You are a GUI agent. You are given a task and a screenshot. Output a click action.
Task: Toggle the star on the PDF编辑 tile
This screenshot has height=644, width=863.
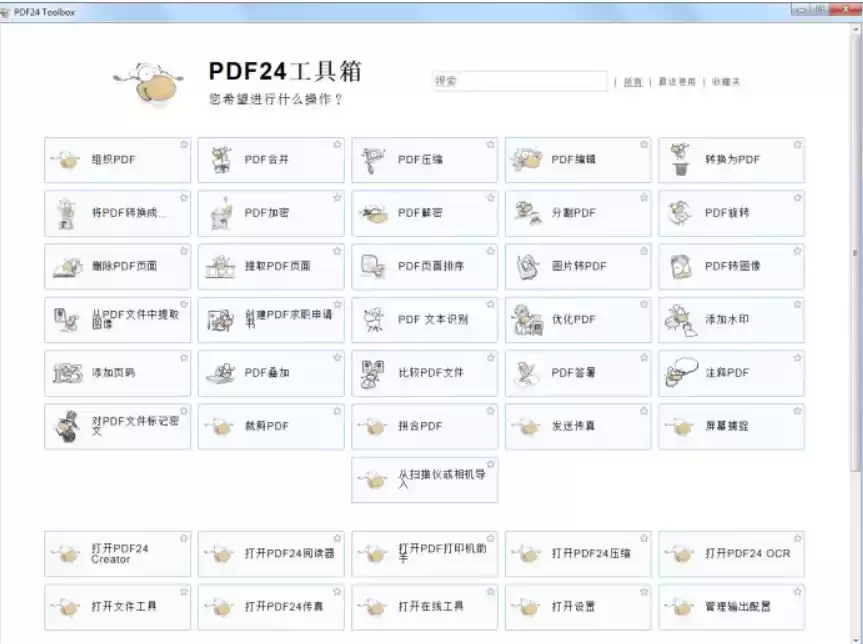pyautogui.click(x=644, y=145)
